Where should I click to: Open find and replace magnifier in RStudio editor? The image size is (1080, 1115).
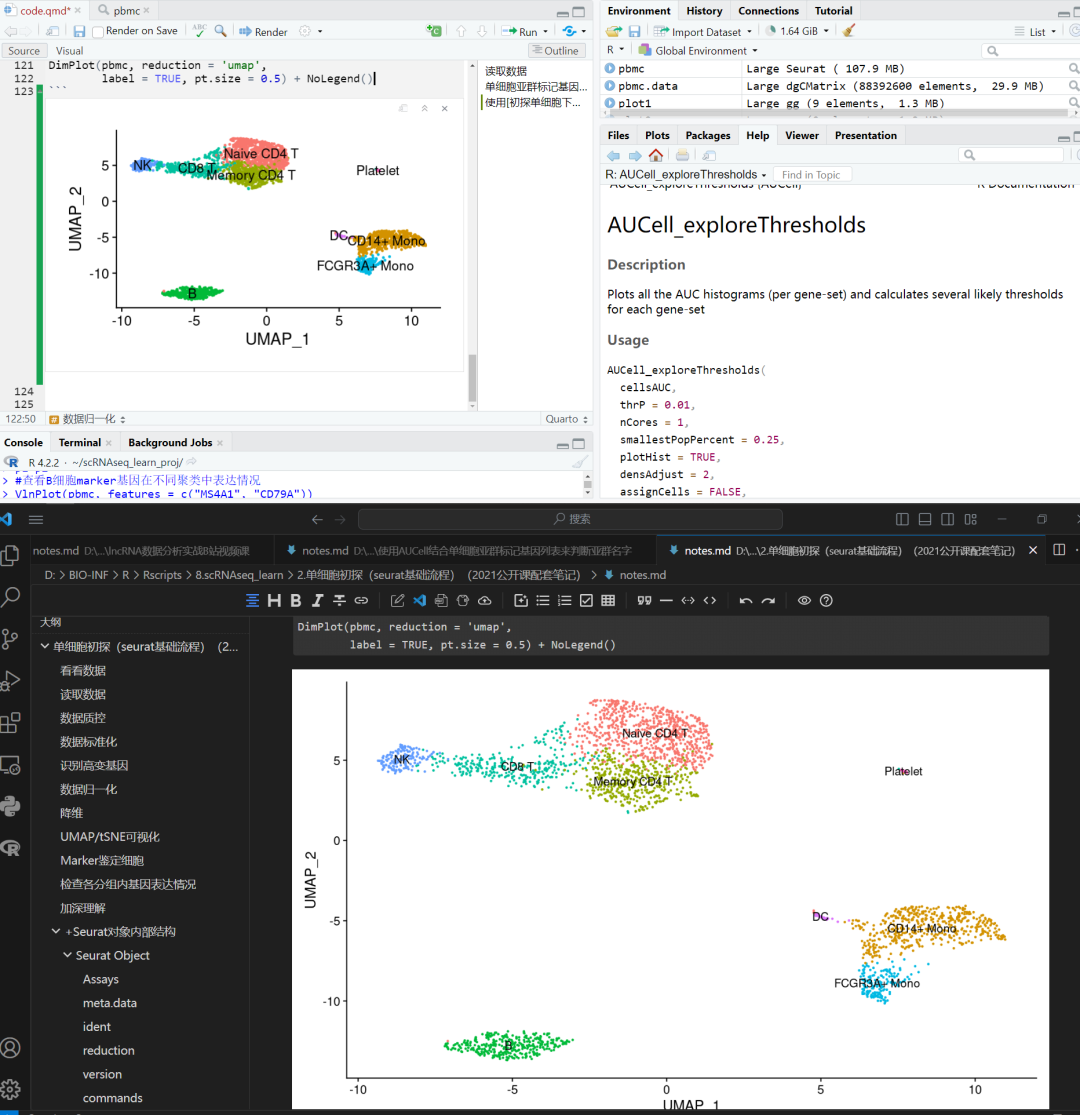220,31
